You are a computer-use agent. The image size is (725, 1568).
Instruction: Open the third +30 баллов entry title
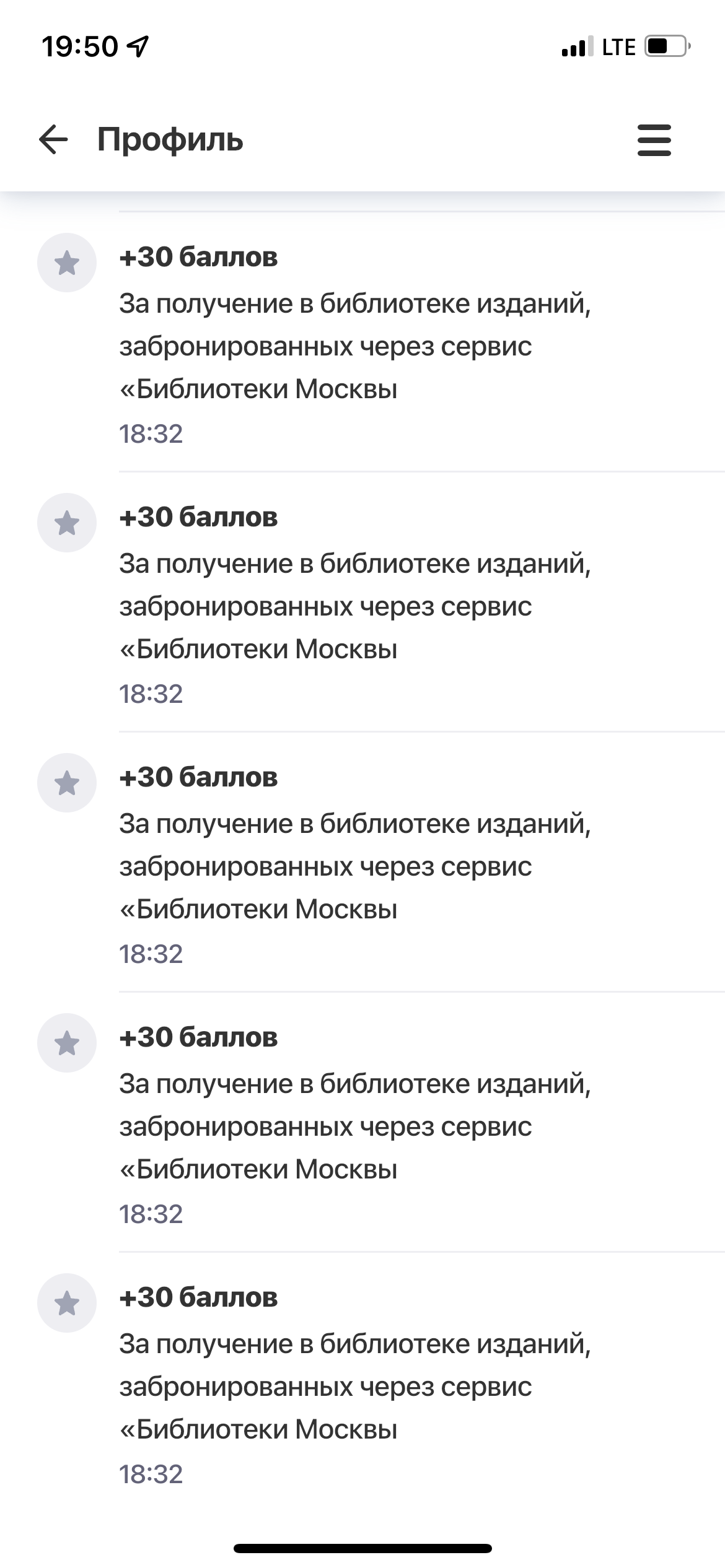[198, 777]
